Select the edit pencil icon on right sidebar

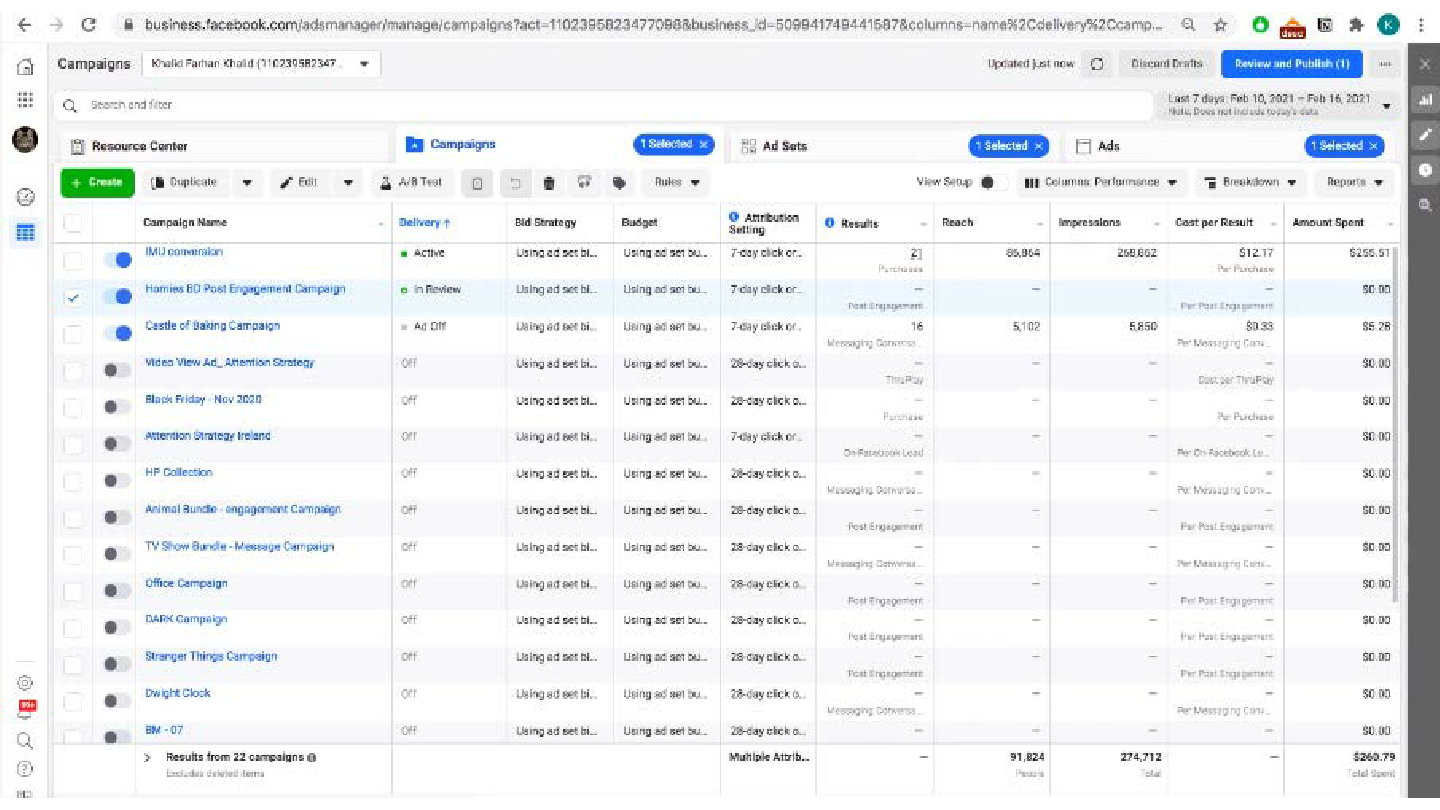[x=1424, y=135]
